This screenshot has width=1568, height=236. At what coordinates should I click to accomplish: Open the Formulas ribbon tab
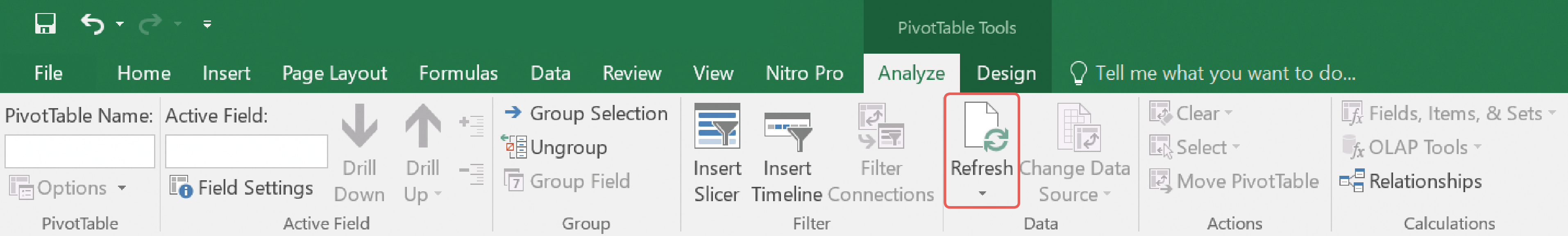tap(458, 73)
